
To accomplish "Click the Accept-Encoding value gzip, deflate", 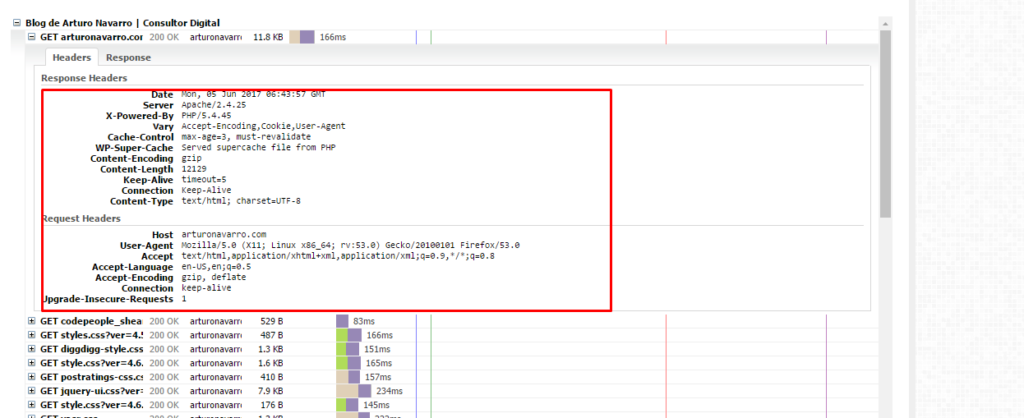I will click(214, 277).
